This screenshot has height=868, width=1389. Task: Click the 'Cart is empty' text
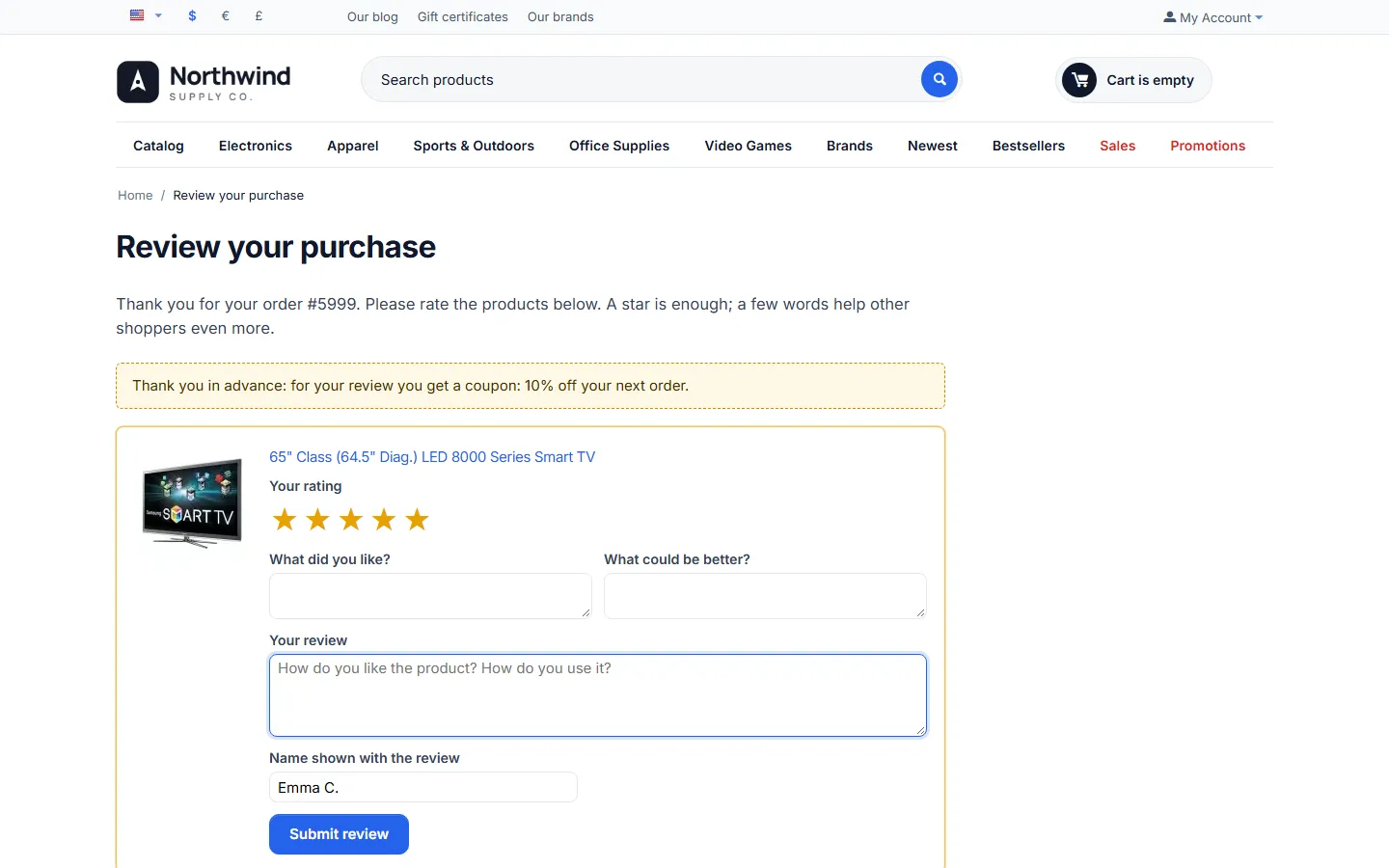click(1150, 80)
